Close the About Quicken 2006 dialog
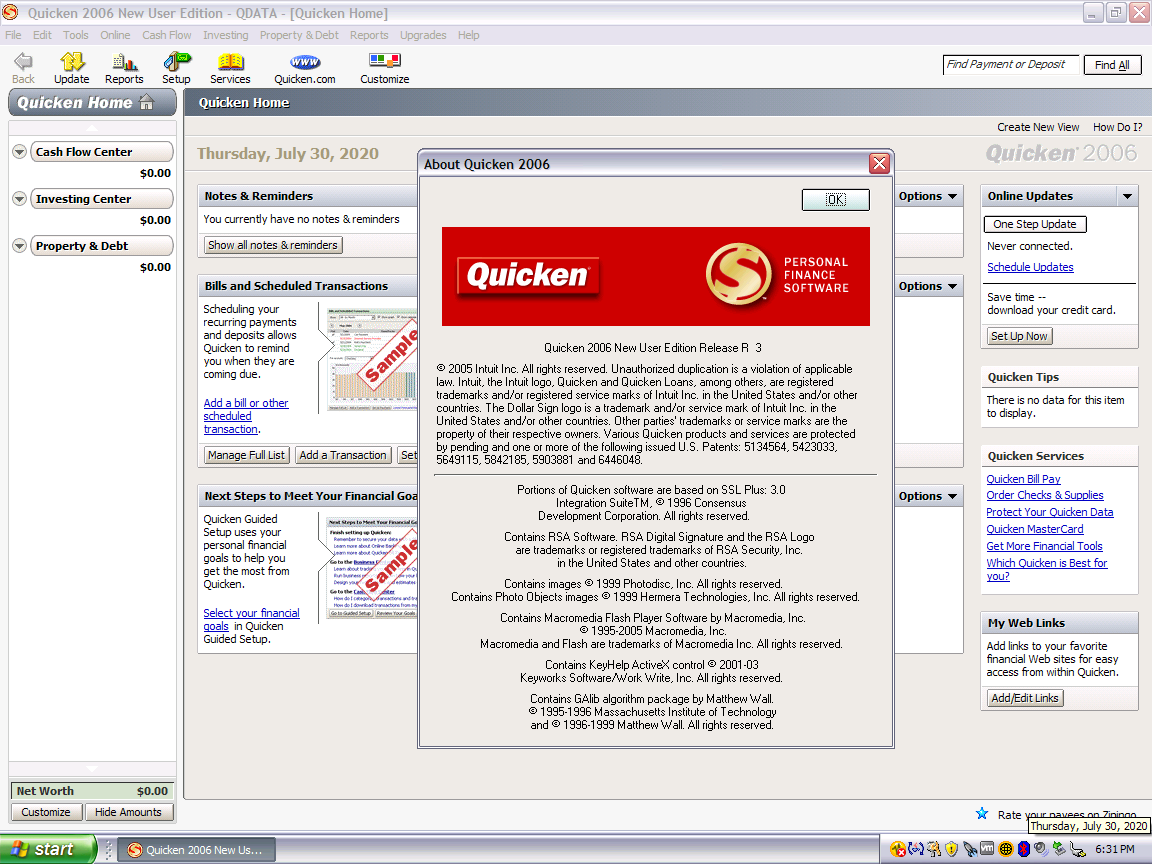1152x864 pixels. [879, 163]
